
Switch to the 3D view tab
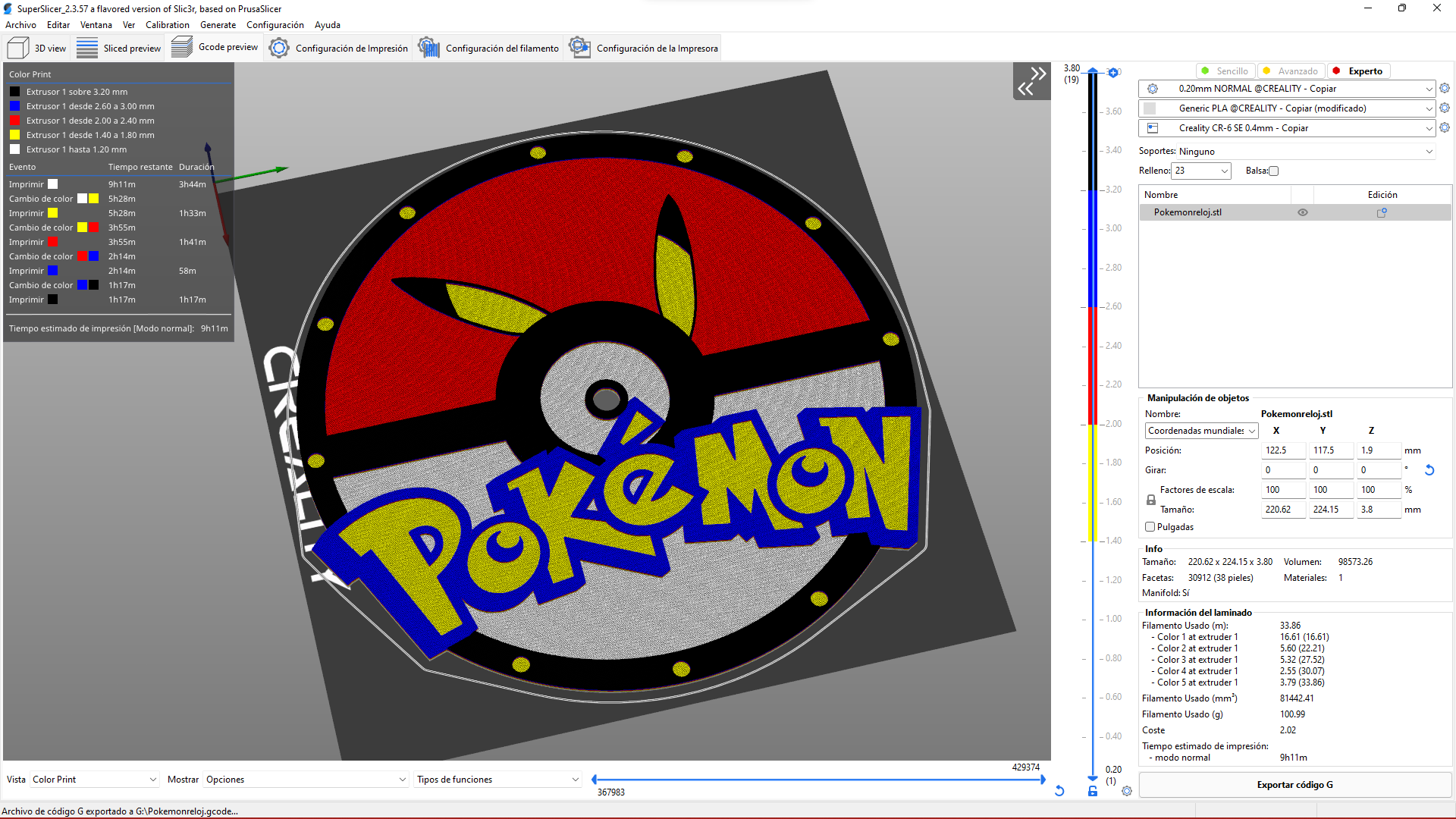[36, 48]
